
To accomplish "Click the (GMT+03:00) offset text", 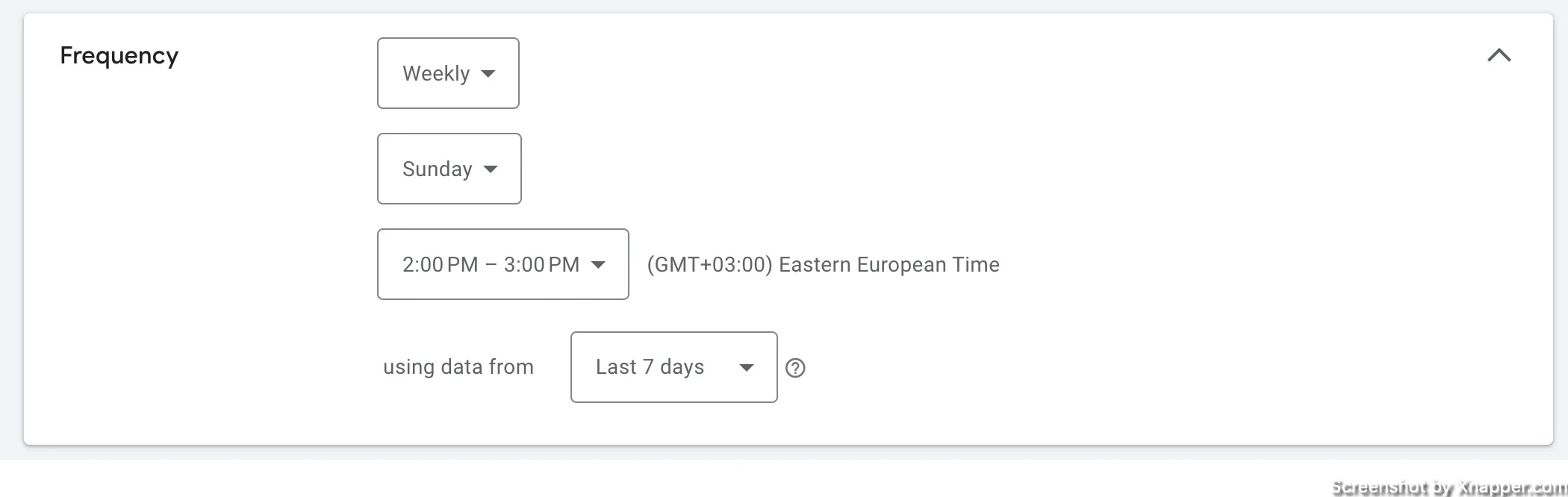I will (709, 265).
